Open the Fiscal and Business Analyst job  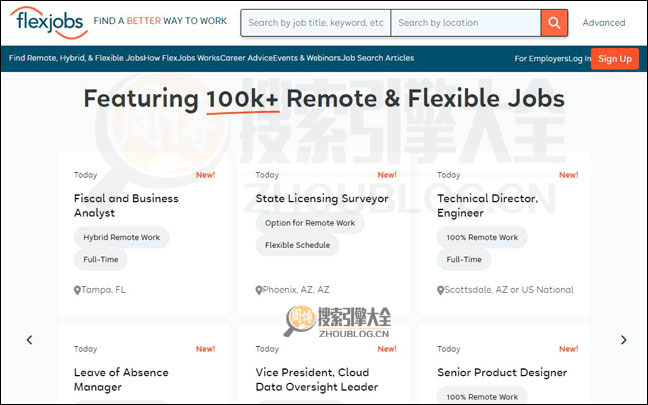pos(126,205)
